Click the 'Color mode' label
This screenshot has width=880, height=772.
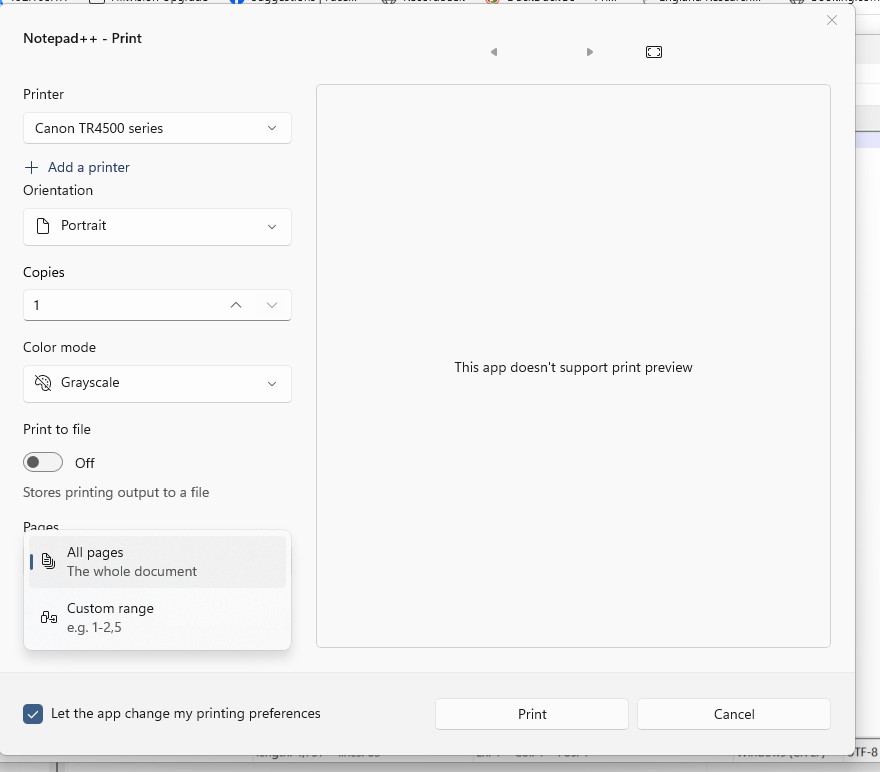pos(59,347)
